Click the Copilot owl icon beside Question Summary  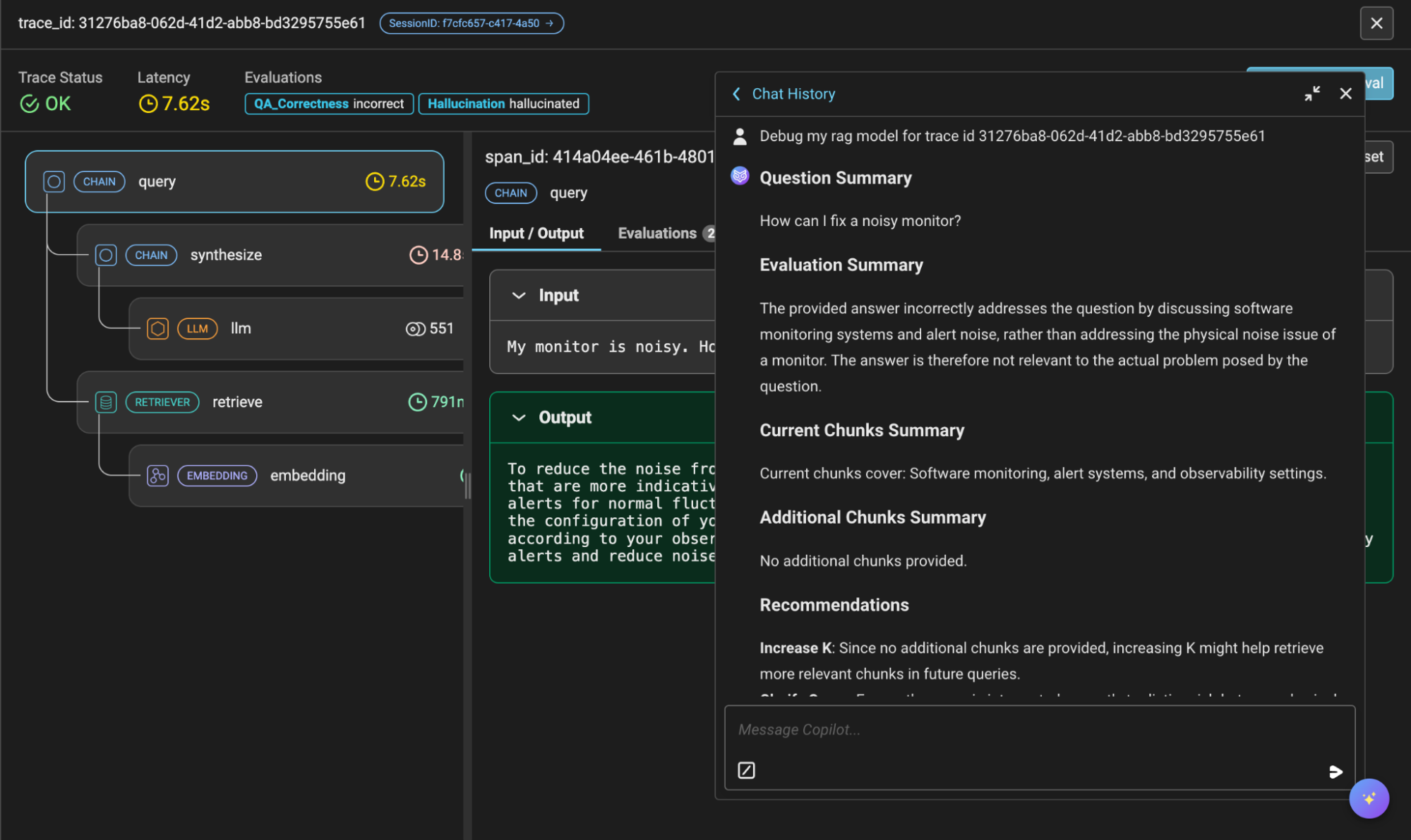[739, 176]
